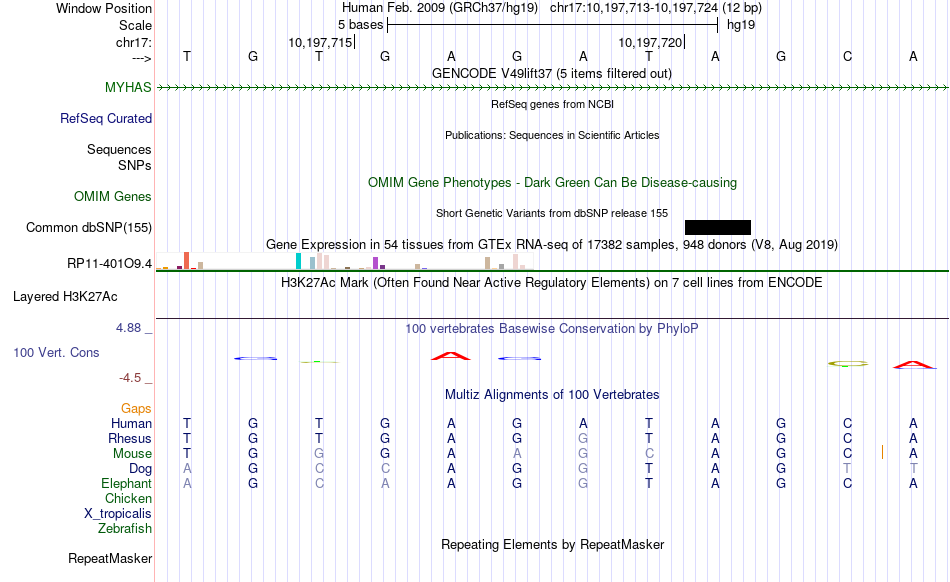This screenshot has height=582, width=950.
Task: Select the purple bar in the GTEx chart
Action: [376, 263]
